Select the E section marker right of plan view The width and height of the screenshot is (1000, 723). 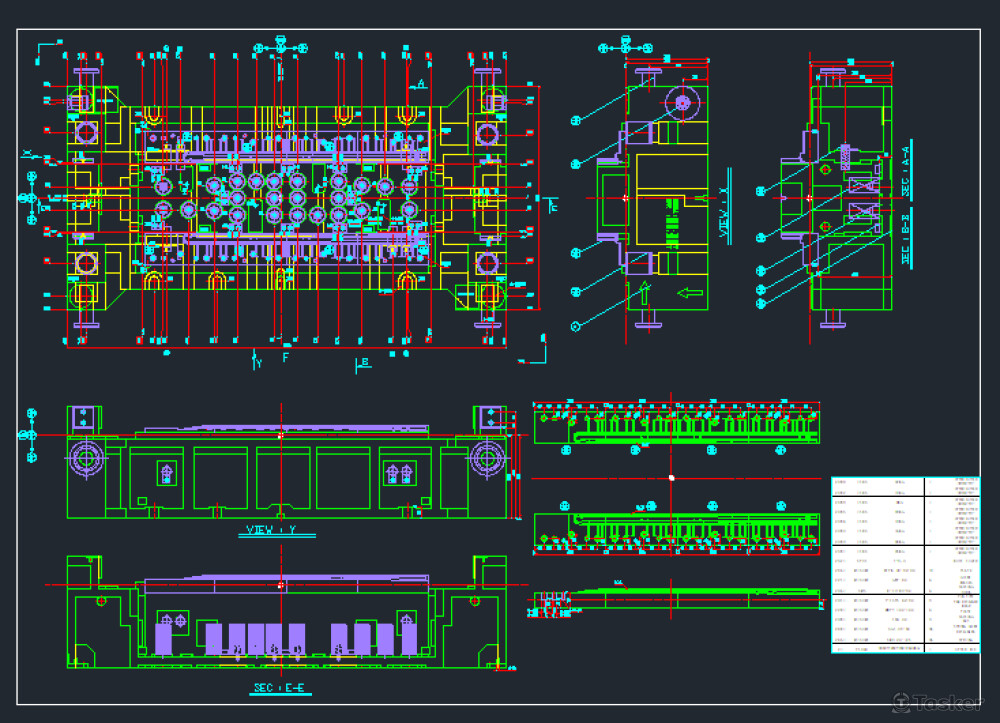click(x=553, y=206)
